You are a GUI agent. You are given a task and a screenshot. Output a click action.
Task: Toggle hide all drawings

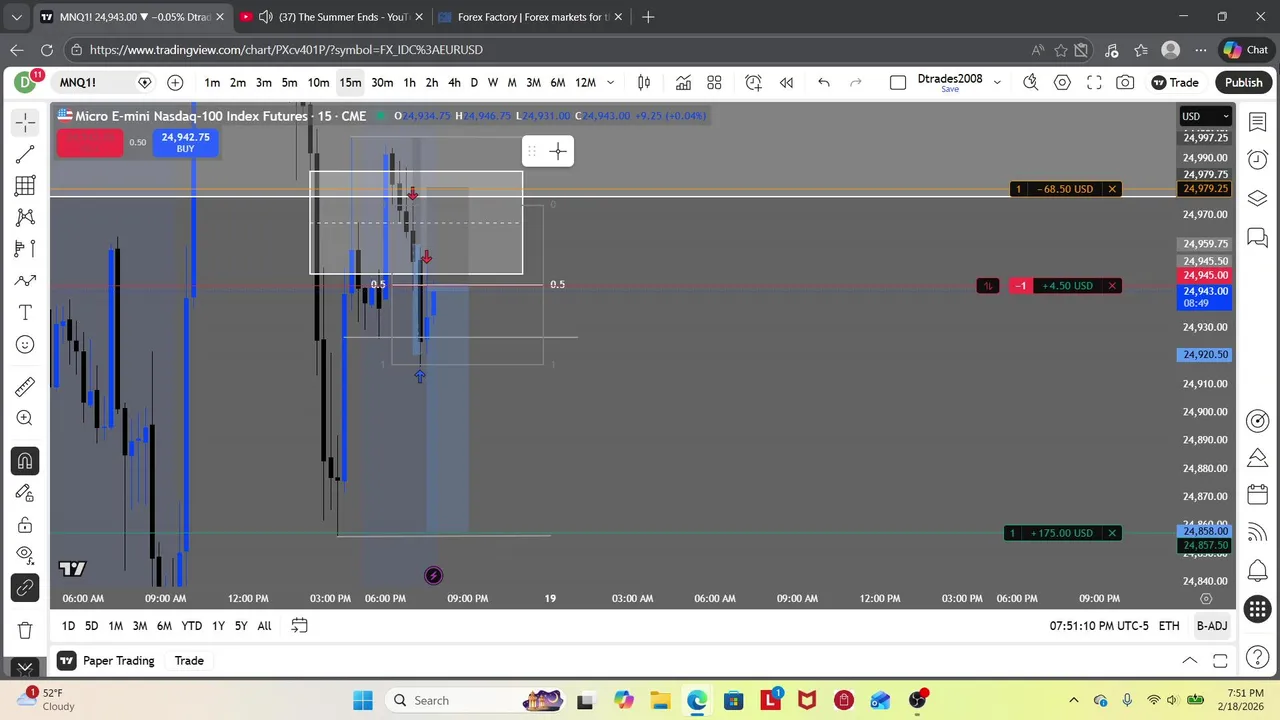[25, 556]
